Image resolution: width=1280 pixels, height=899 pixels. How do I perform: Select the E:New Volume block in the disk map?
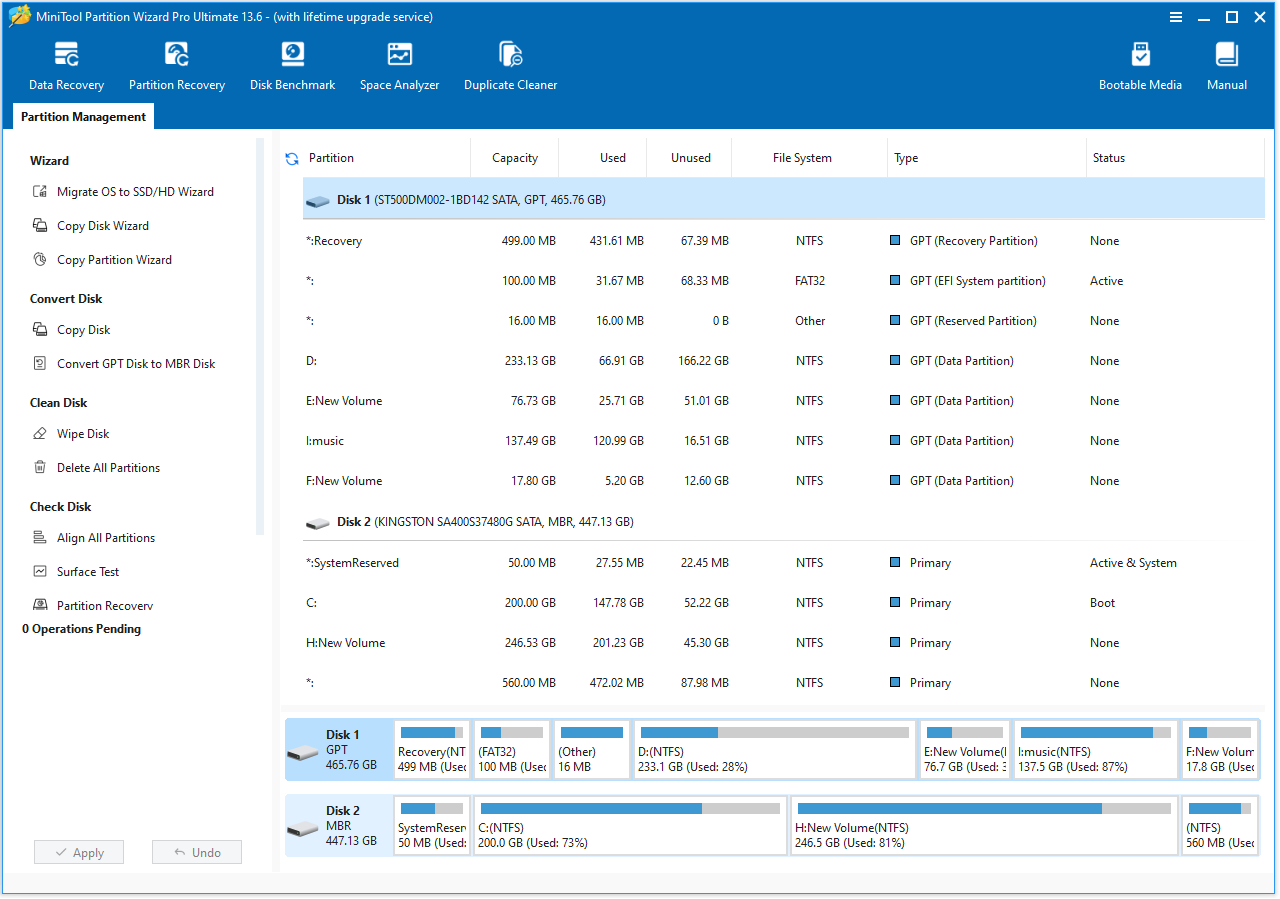964,749
